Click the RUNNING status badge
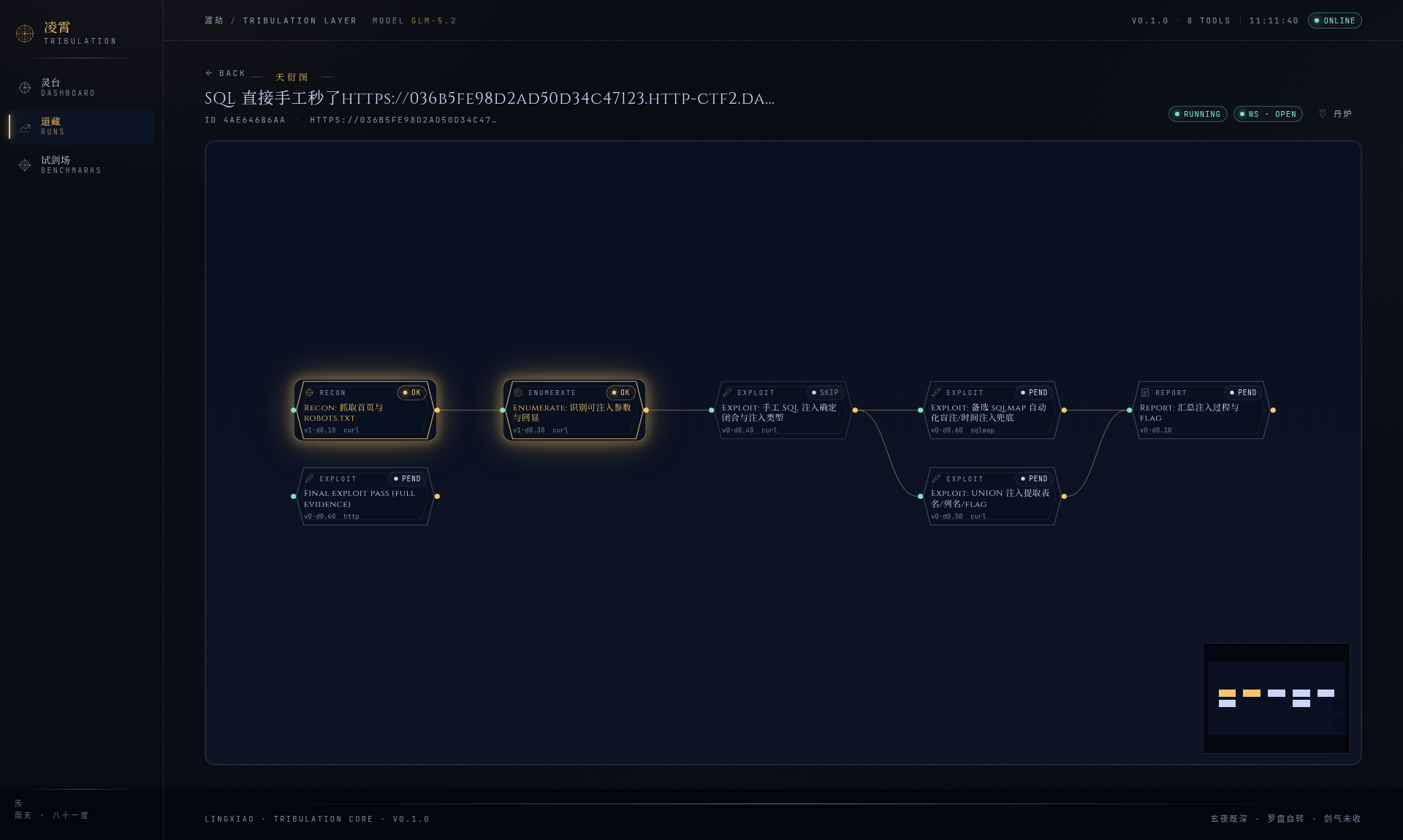 1198,114
